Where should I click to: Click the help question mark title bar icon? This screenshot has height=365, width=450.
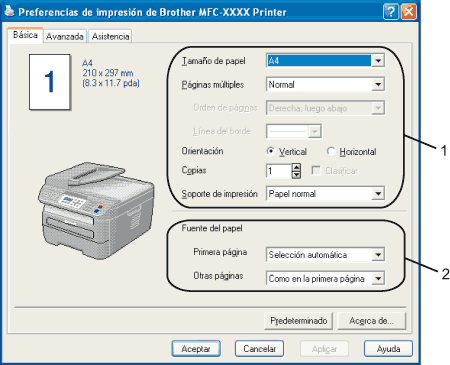coord(391,12)
